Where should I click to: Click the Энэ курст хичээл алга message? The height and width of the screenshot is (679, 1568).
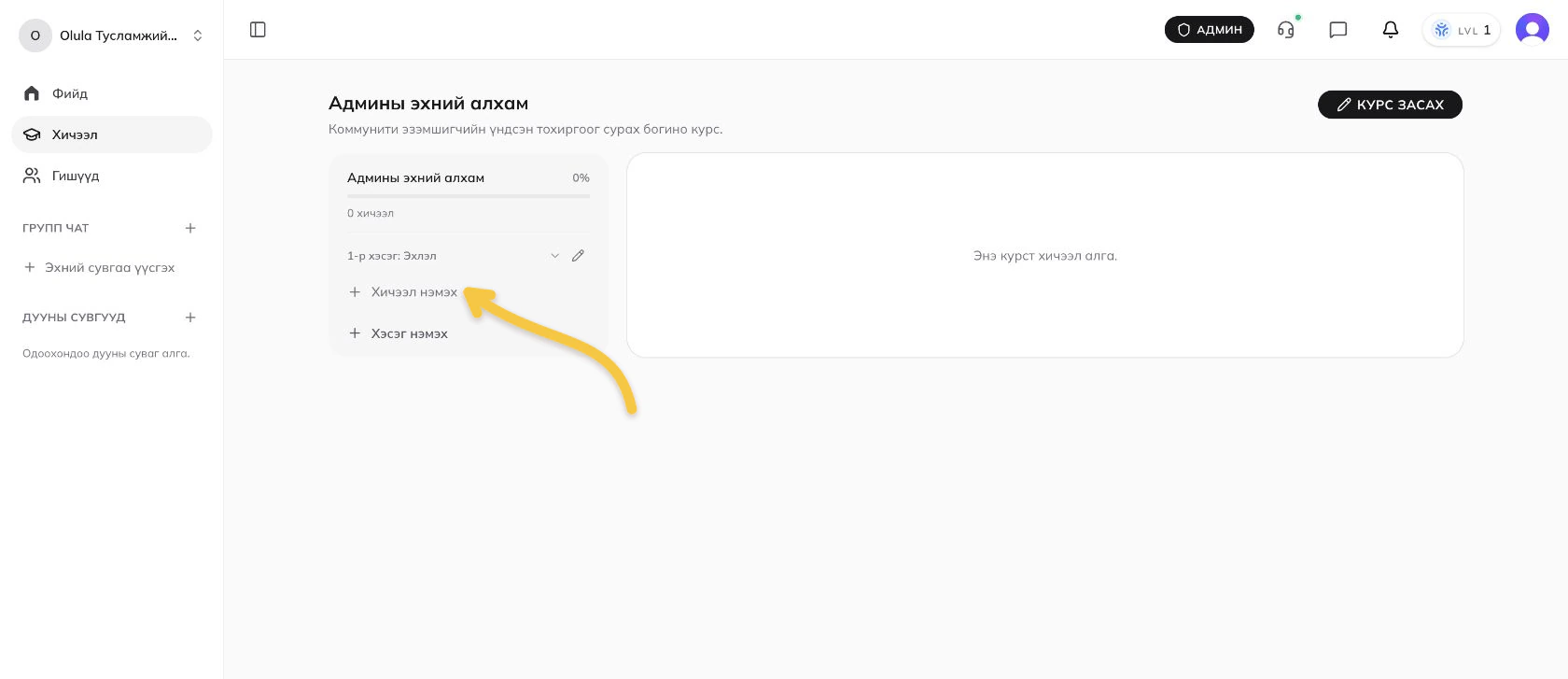[x=1045, y=256]
